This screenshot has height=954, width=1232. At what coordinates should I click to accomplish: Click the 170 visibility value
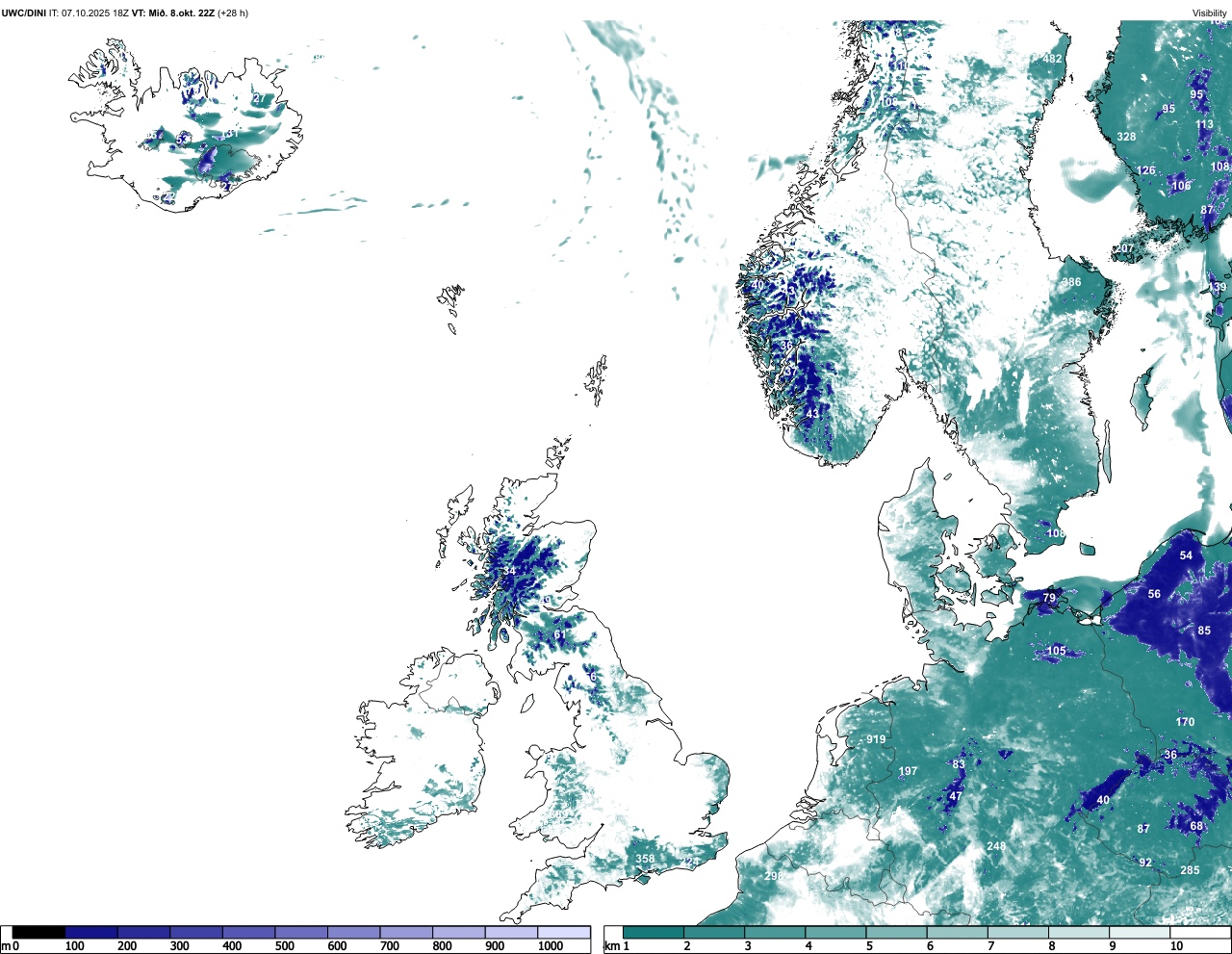click(1185, 721)
